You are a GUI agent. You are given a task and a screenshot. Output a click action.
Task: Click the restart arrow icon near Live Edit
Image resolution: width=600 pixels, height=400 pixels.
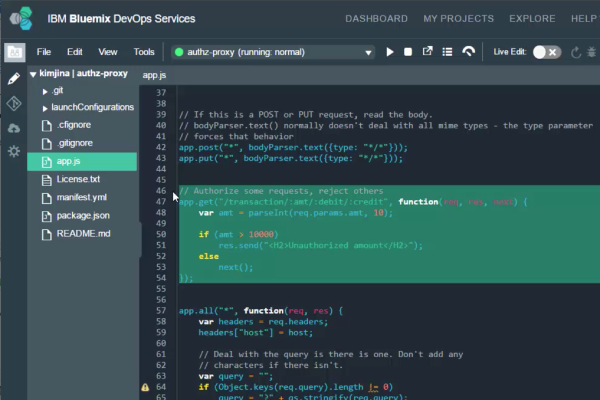click(576, 52)
